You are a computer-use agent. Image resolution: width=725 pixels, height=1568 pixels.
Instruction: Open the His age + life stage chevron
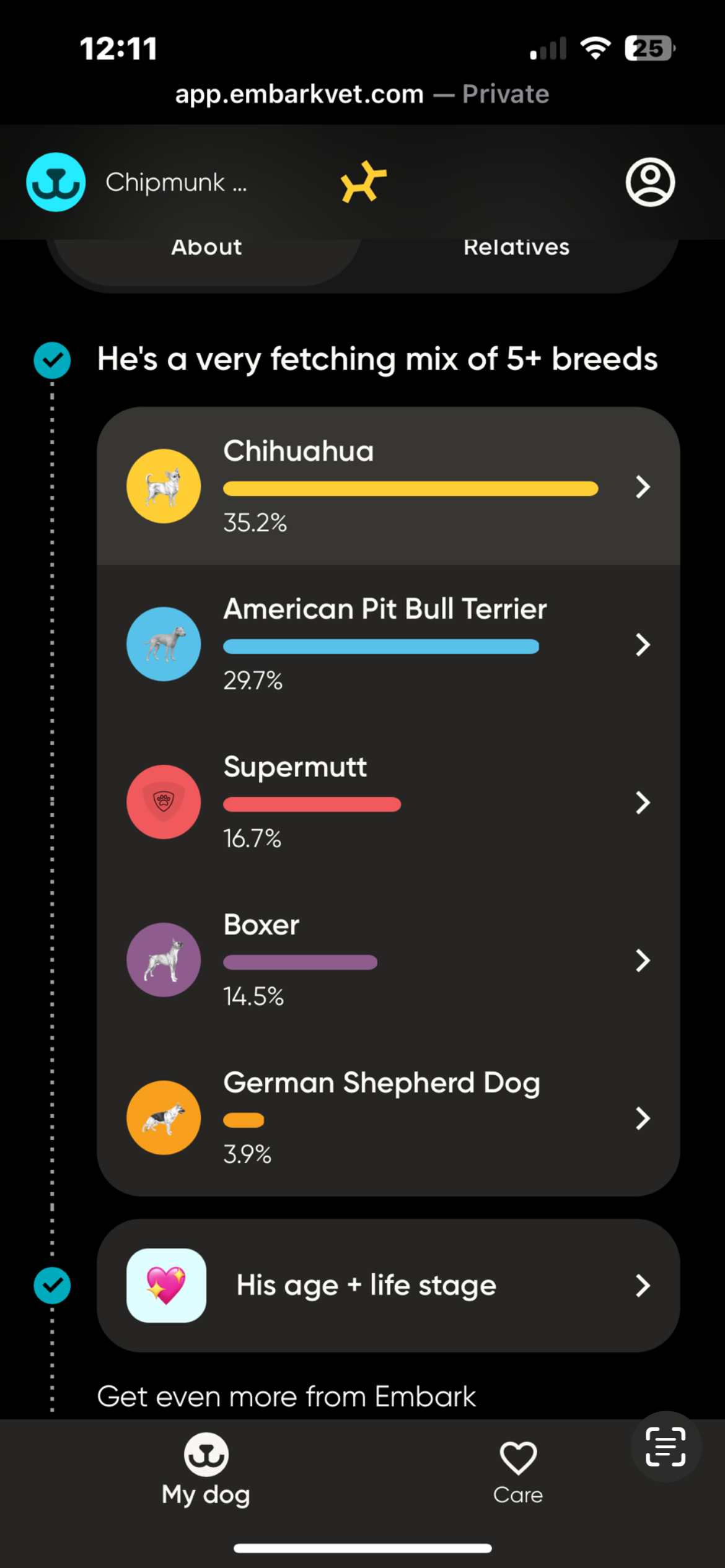tap(643, 1286)
